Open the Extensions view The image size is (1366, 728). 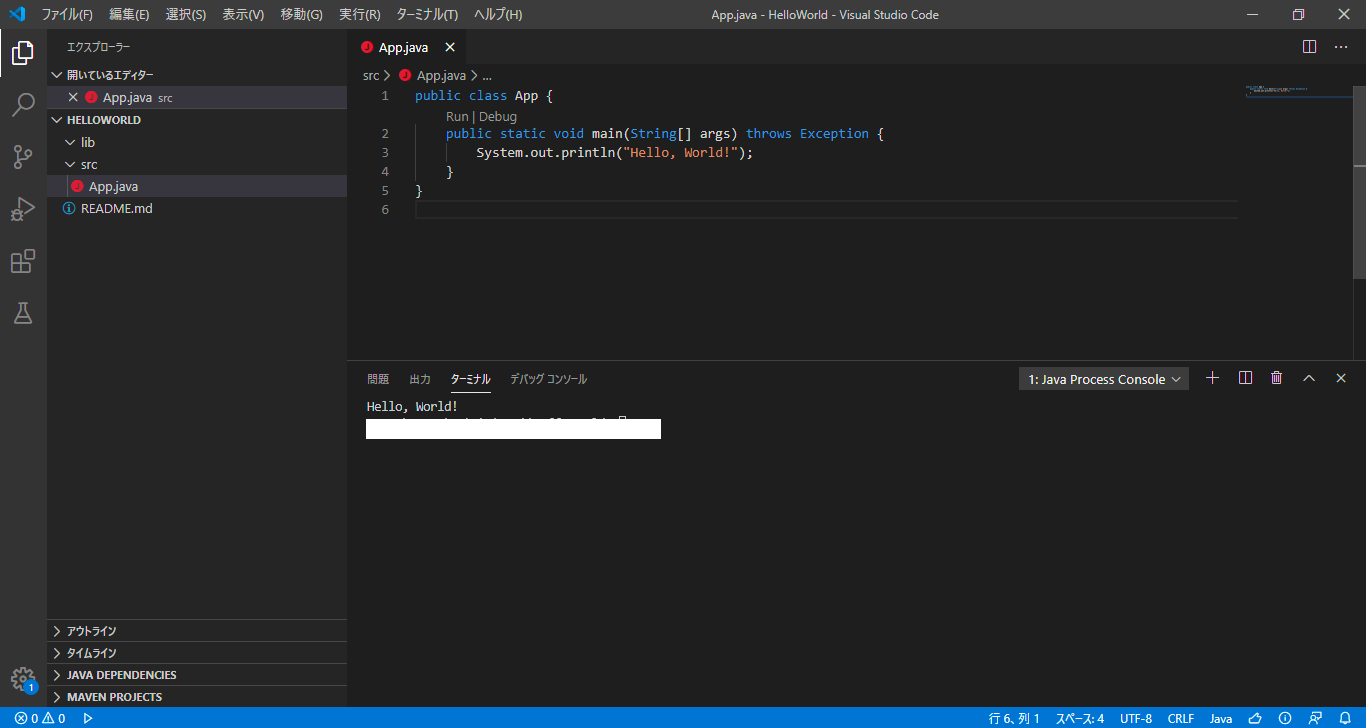click(23, 261)
